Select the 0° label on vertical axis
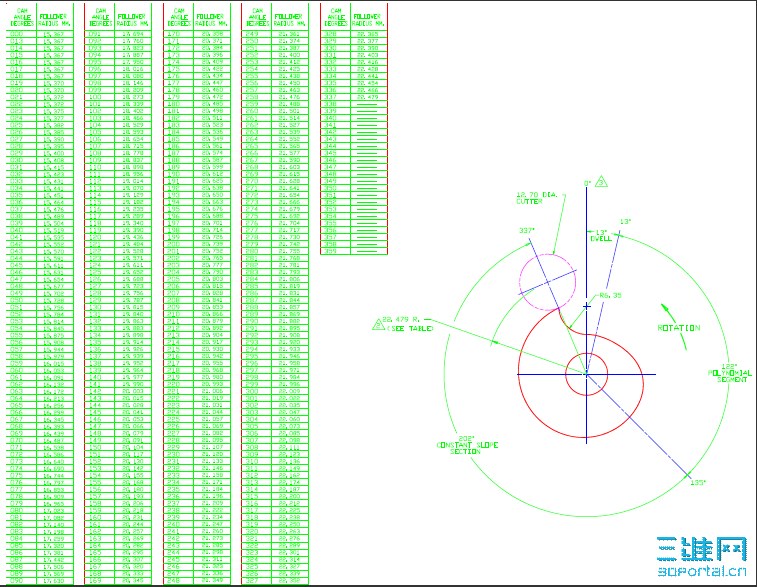Screen dimensions: 757x587 click(588, 183)
